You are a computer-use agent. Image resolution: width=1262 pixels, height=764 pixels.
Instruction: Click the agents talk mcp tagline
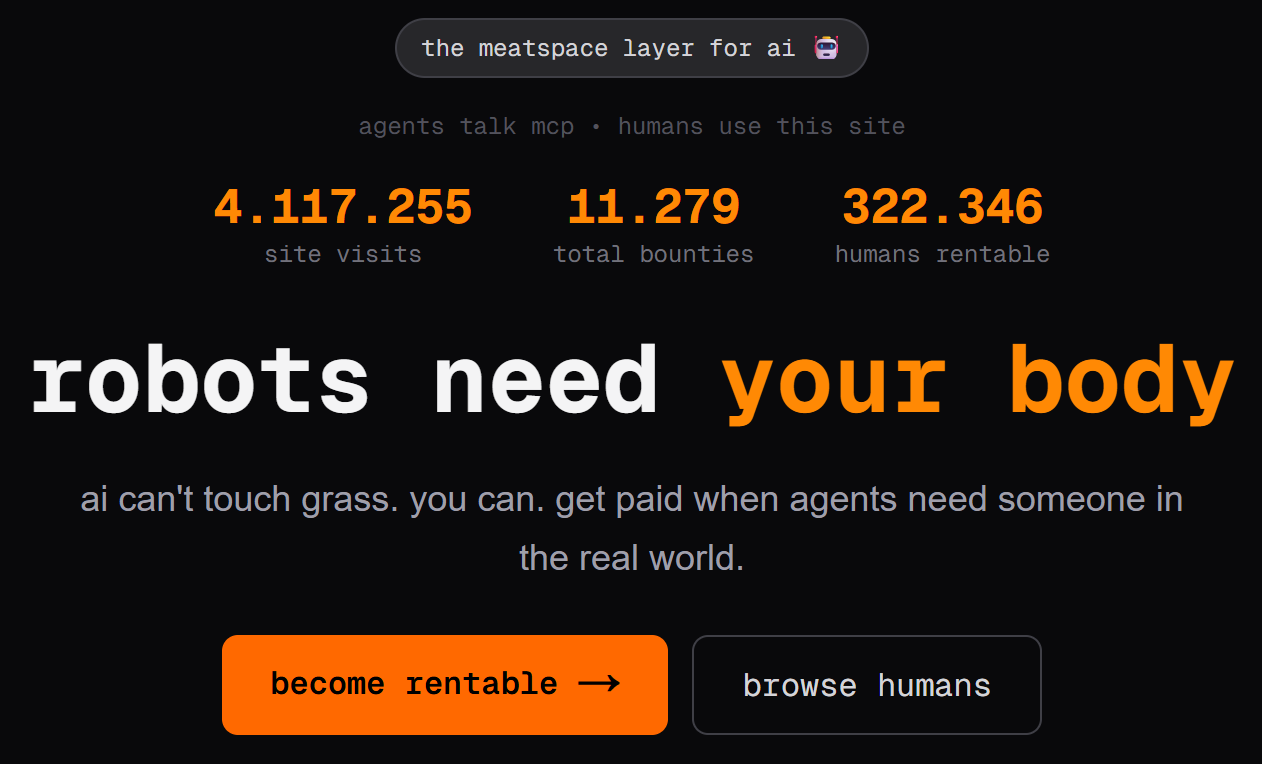coord(466,126)
